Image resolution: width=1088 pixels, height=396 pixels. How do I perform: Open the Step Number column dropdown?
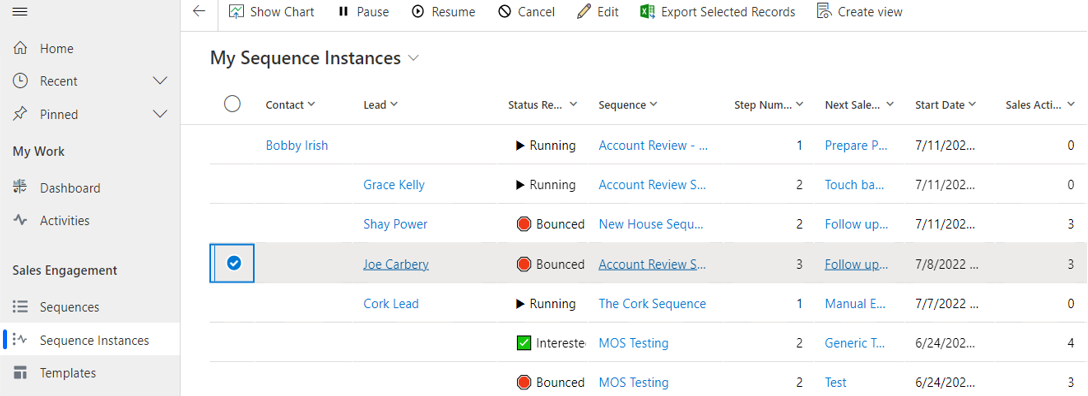[800, 105]
